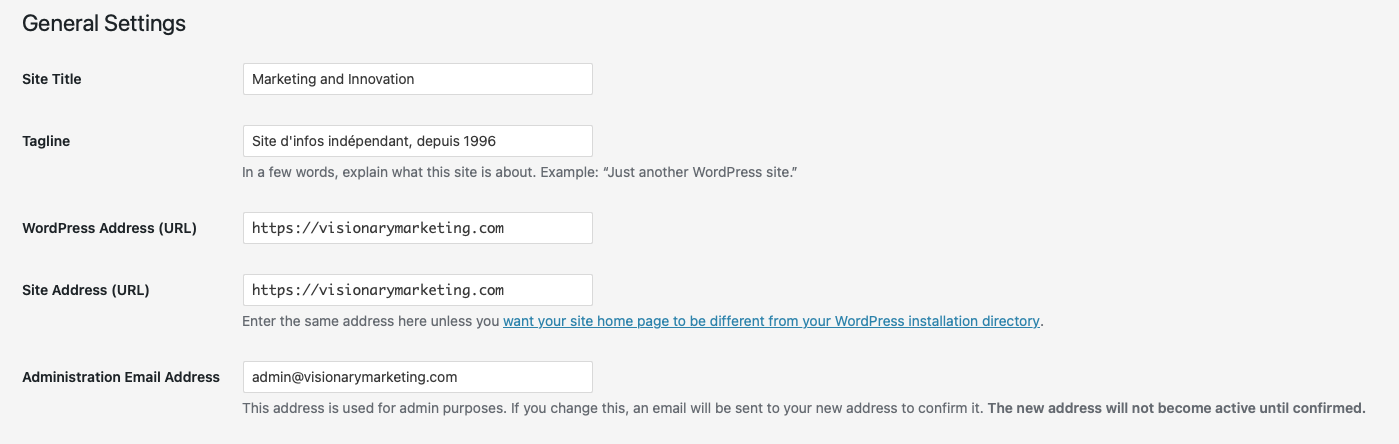Click the Administration Email Address label
Screen dimensions: 1399x444
point(121,377)
